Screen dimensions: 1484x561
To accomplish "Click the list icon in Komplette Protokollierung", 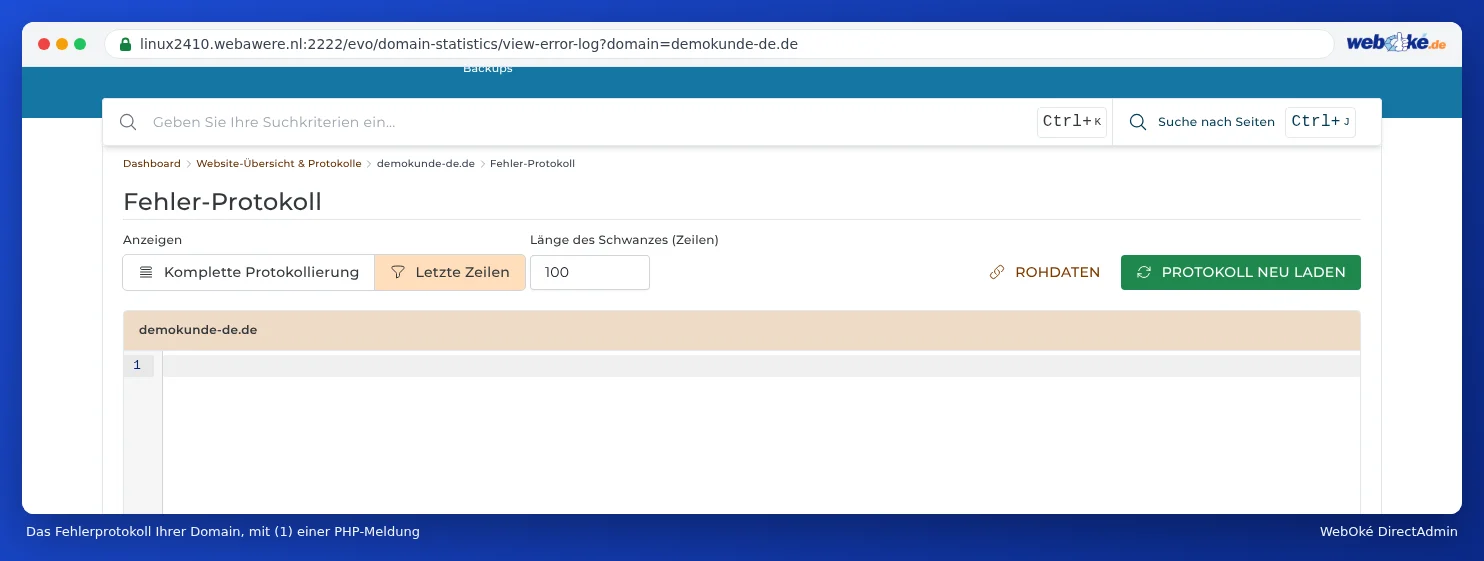I will pyautogui.click(x=146, y=272).
